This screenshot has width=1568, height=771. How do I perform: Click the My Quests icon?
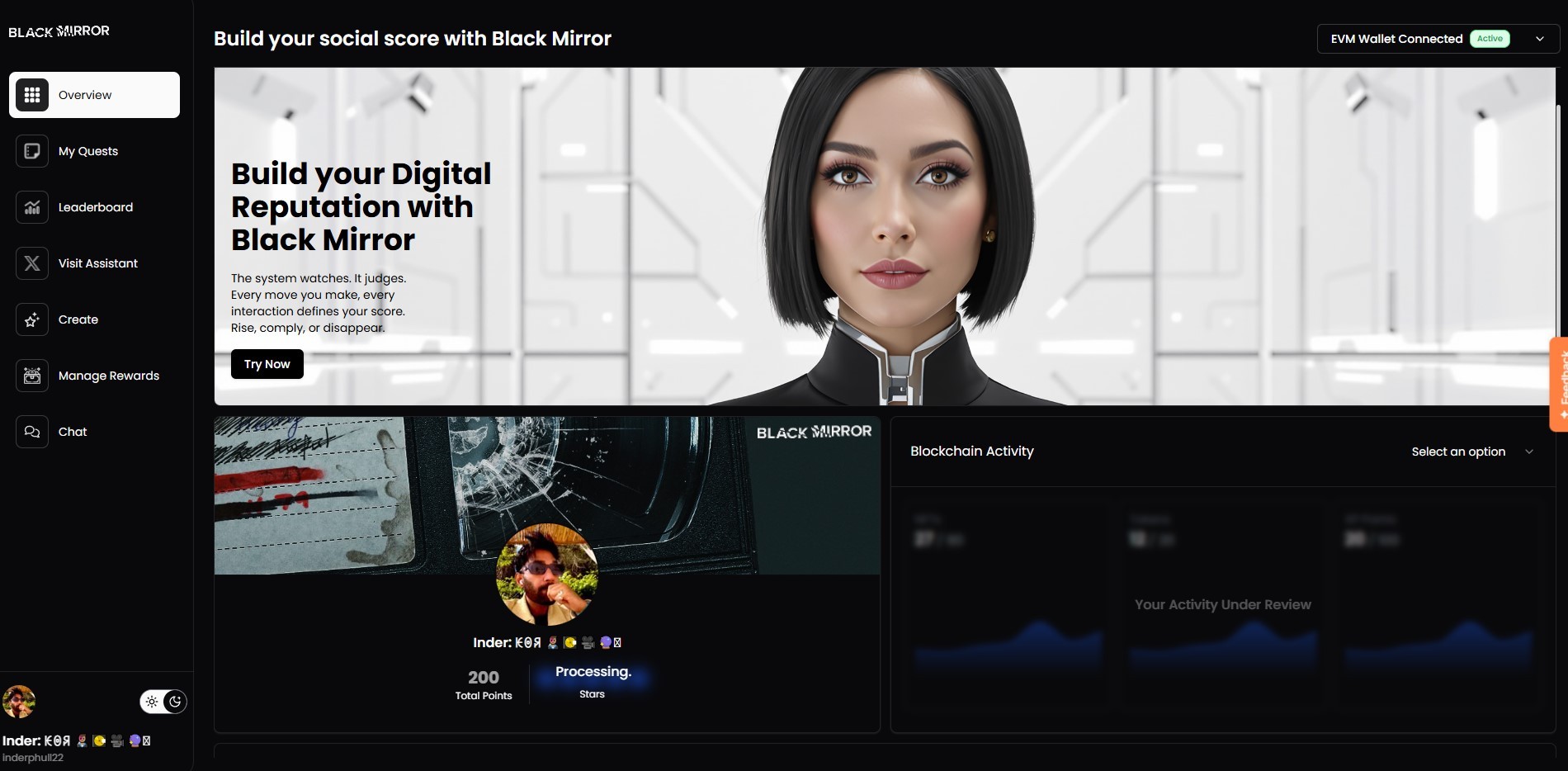[x=32, y=151]
